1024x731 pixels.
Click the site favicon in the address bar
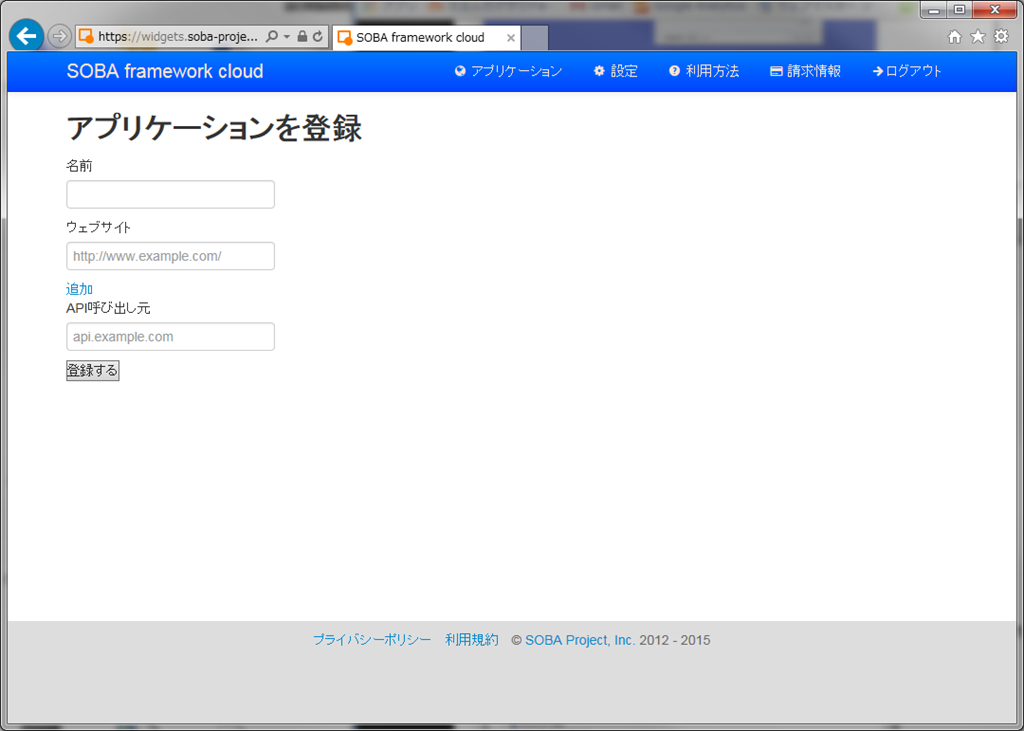(86, 37)
